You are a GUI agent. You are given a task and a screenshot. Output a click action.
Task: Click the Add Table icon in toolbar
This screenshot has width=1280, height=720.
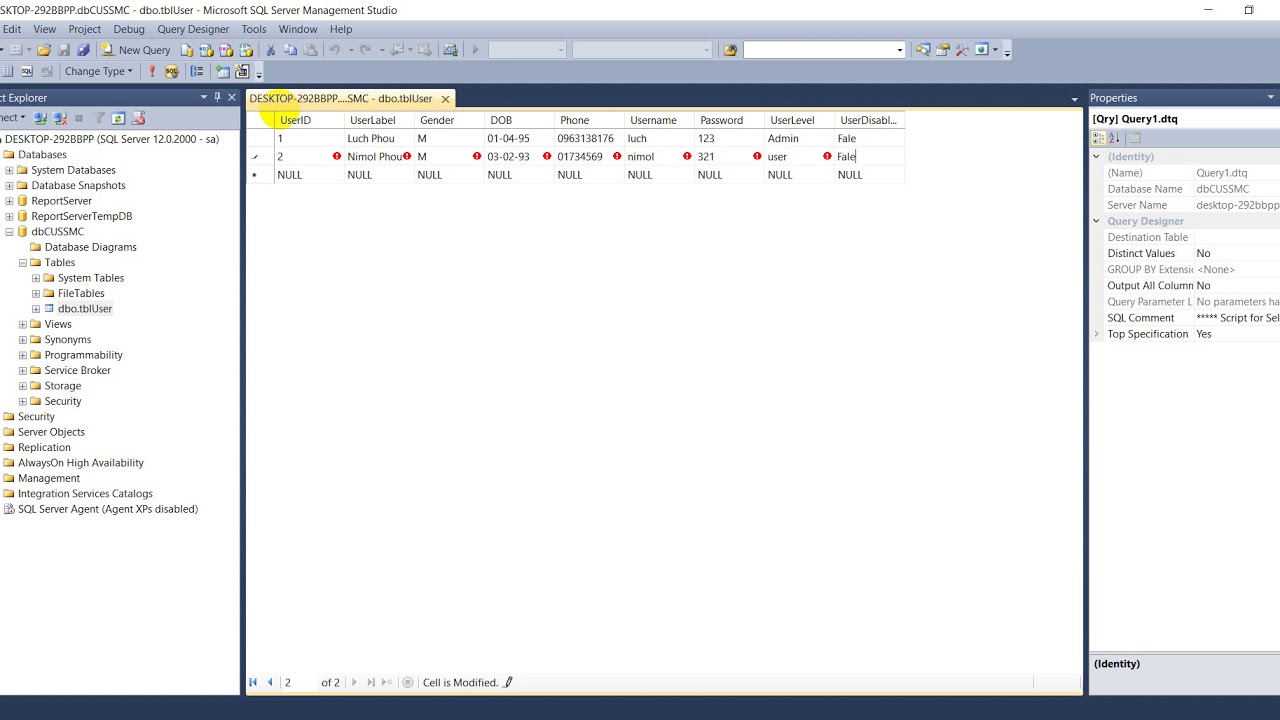tap(222, 71)
